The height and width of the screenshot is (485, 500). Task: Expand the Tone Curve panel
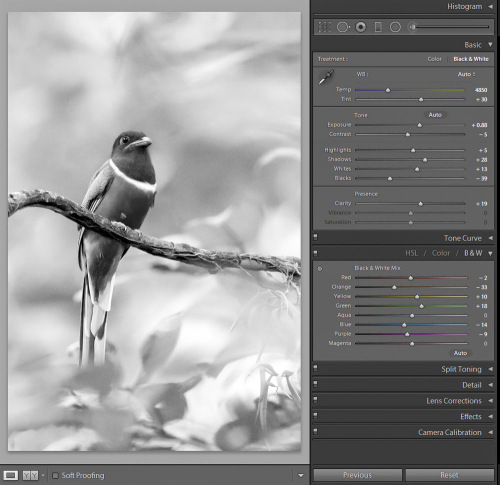pyautogui.click(x=490, y=238)
